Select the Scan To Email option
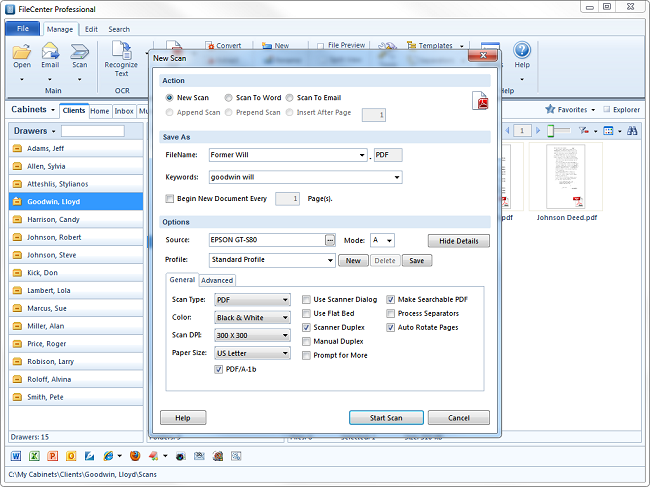Screen dimensions: 650x487 click(x=289, y=98)
